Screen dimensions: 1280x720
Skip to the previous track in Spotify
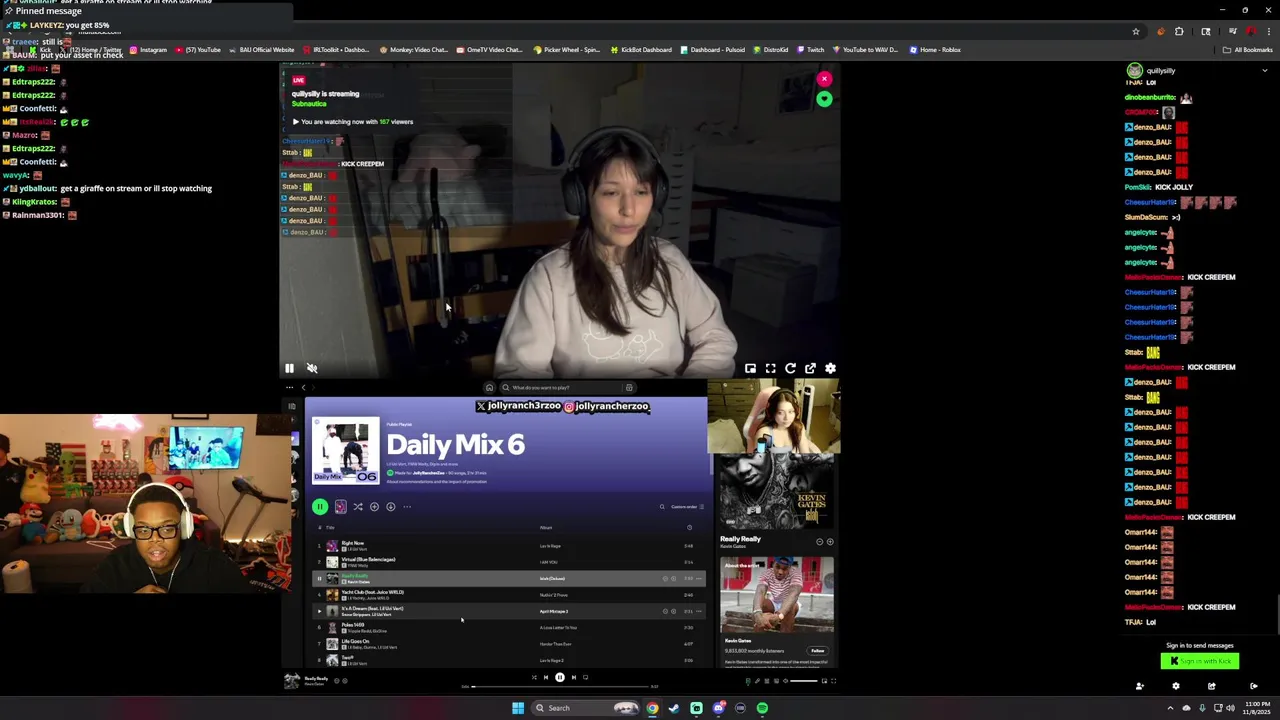coord(546,677)
